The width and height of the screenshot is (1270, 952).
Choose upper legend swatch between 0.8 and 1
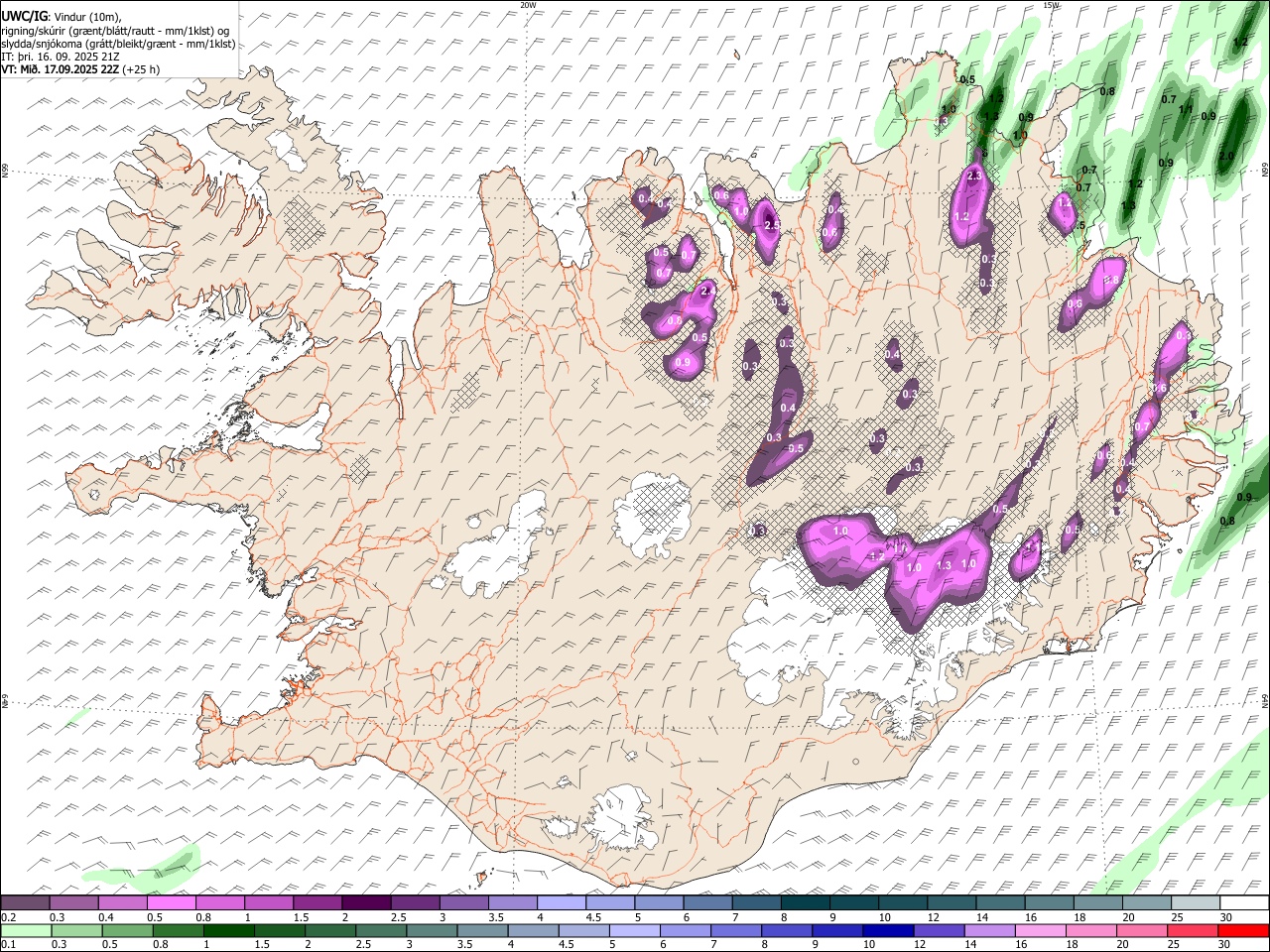tap(219, 903)
